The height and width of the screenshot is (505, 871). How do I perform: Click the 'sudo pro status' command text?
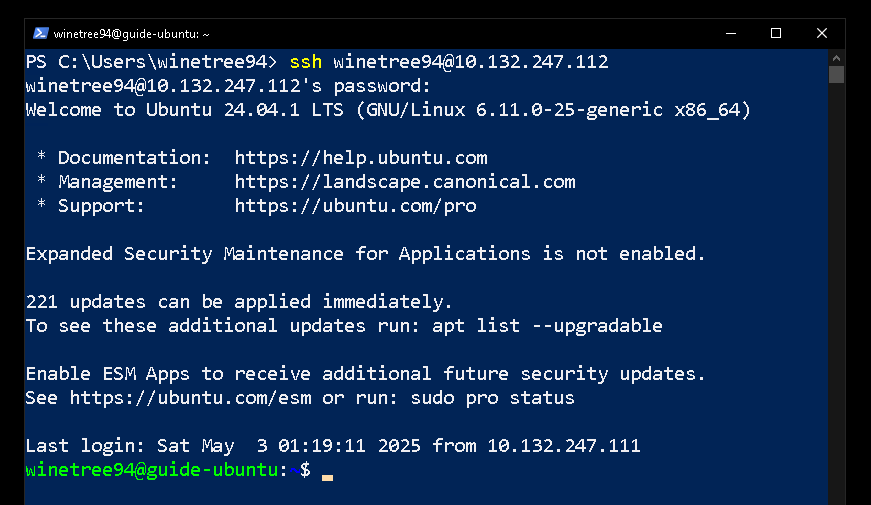pos(492,398)
